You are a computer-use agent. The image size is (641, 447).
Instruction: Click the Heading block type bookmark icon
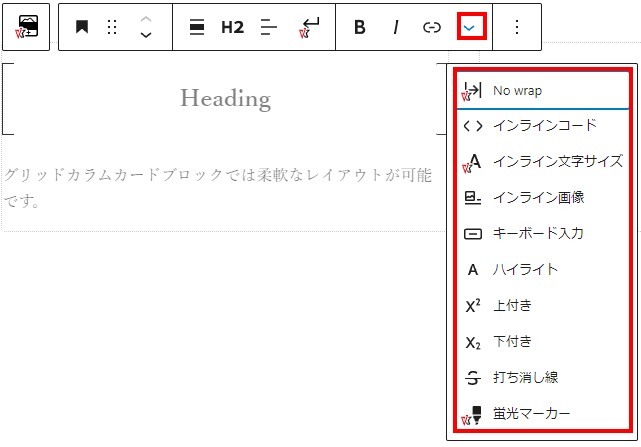(82, 27)
